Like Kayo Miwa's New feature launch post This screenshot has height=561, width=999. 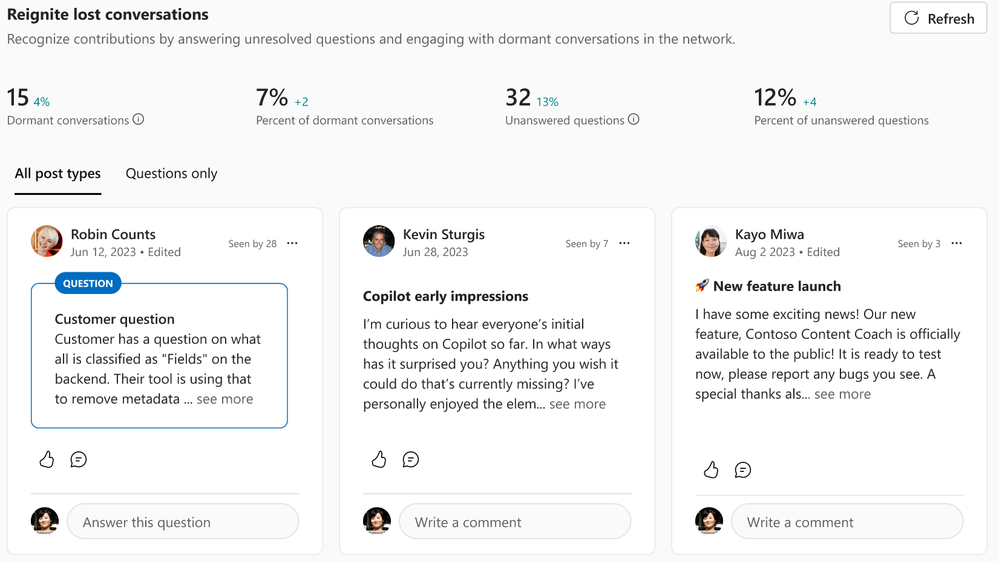(x=711, y=469)
